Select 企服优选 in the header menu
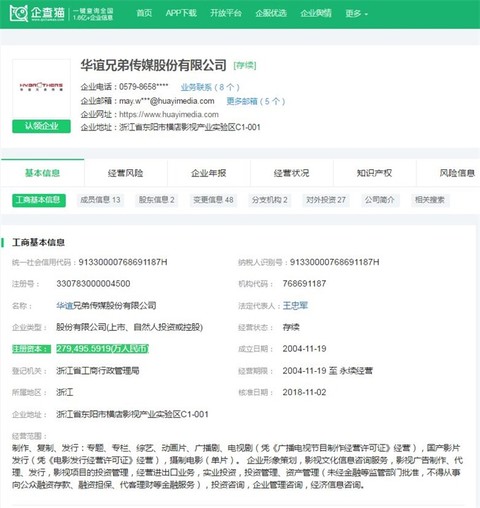The height and width of the screenshot is (508, 480). point(271,13)
